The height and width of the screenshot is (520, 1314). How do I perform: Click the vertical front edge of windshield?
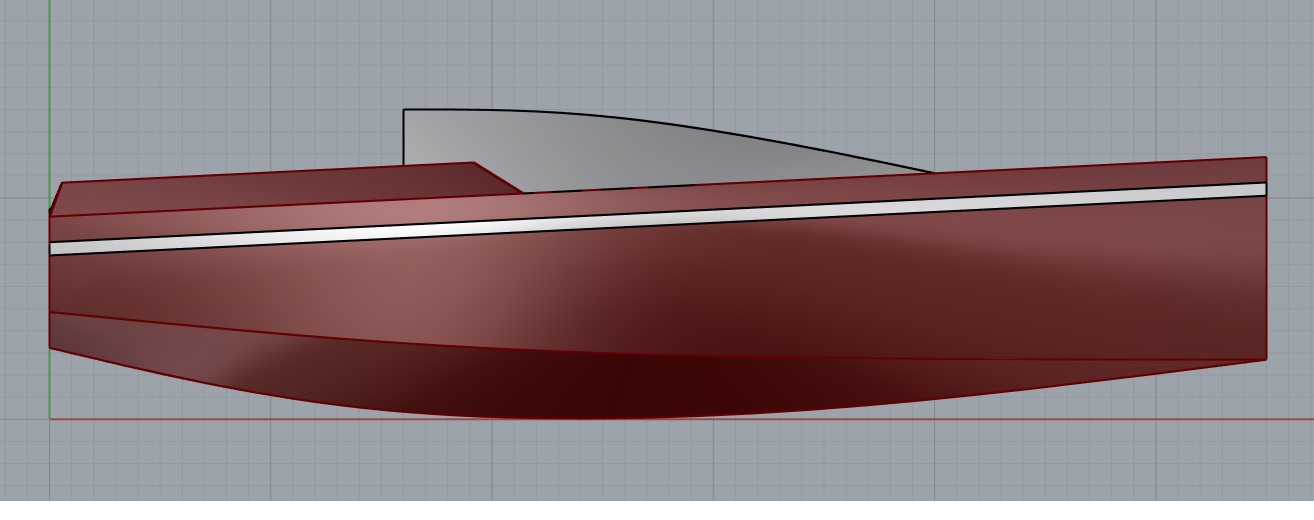[x=403, y=137]
